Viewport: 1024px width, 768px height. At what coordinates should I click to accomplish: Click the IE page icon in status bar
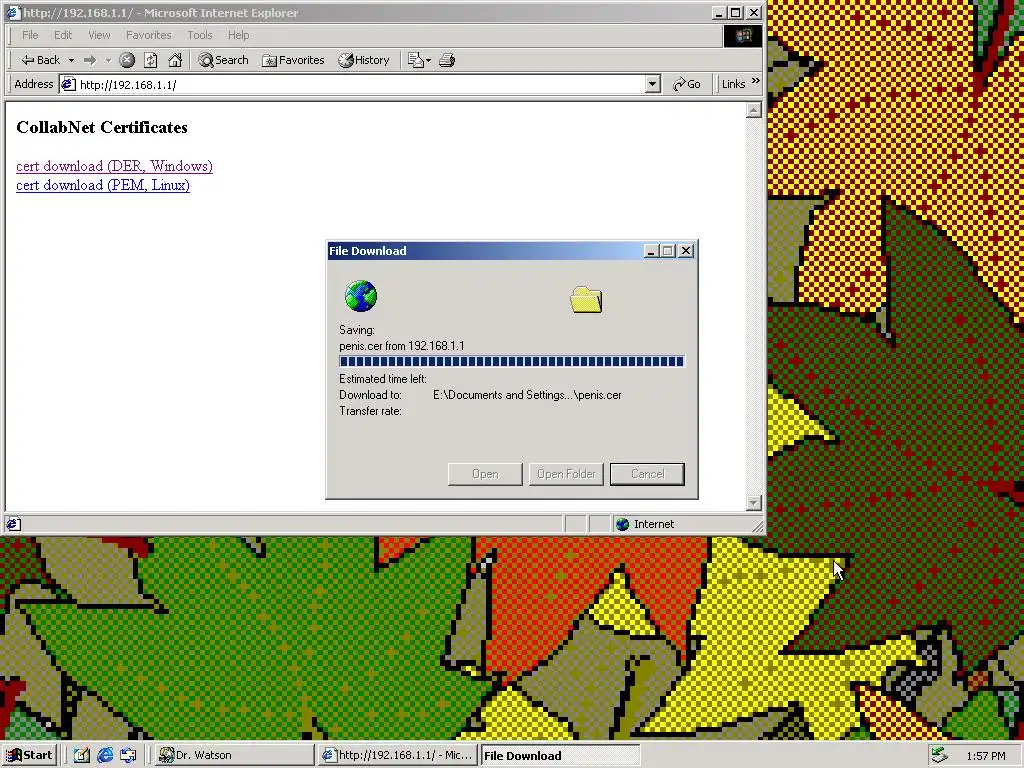pyautogui.click(x=13, y=524)
